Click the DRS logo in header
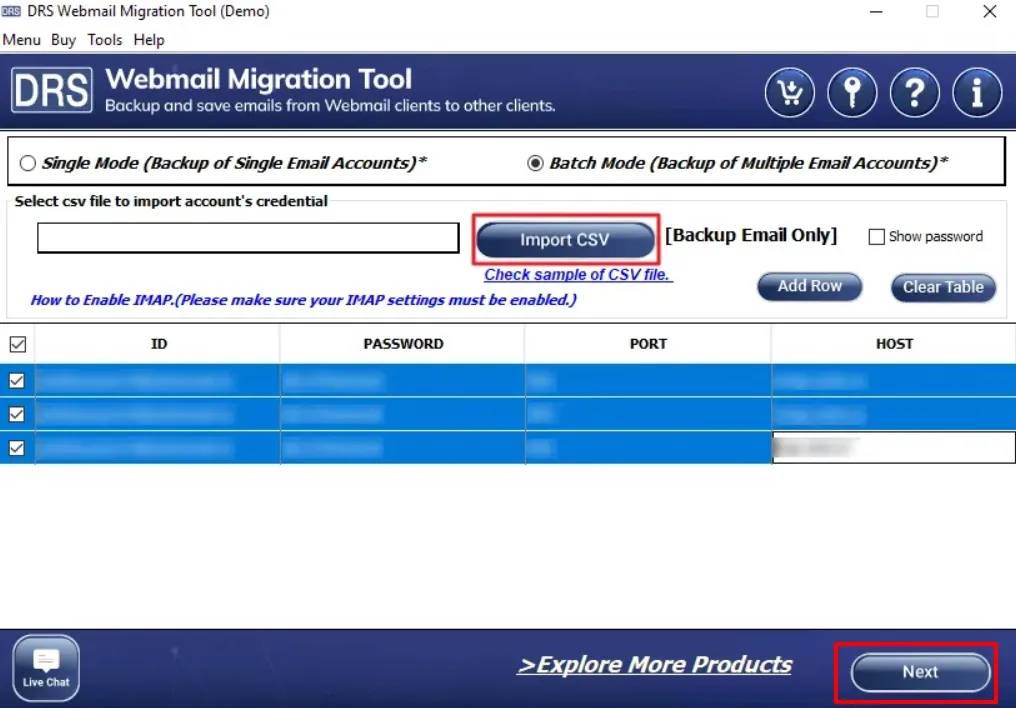The width and height of the screenshot is (1016, 708). coord(52,90)
